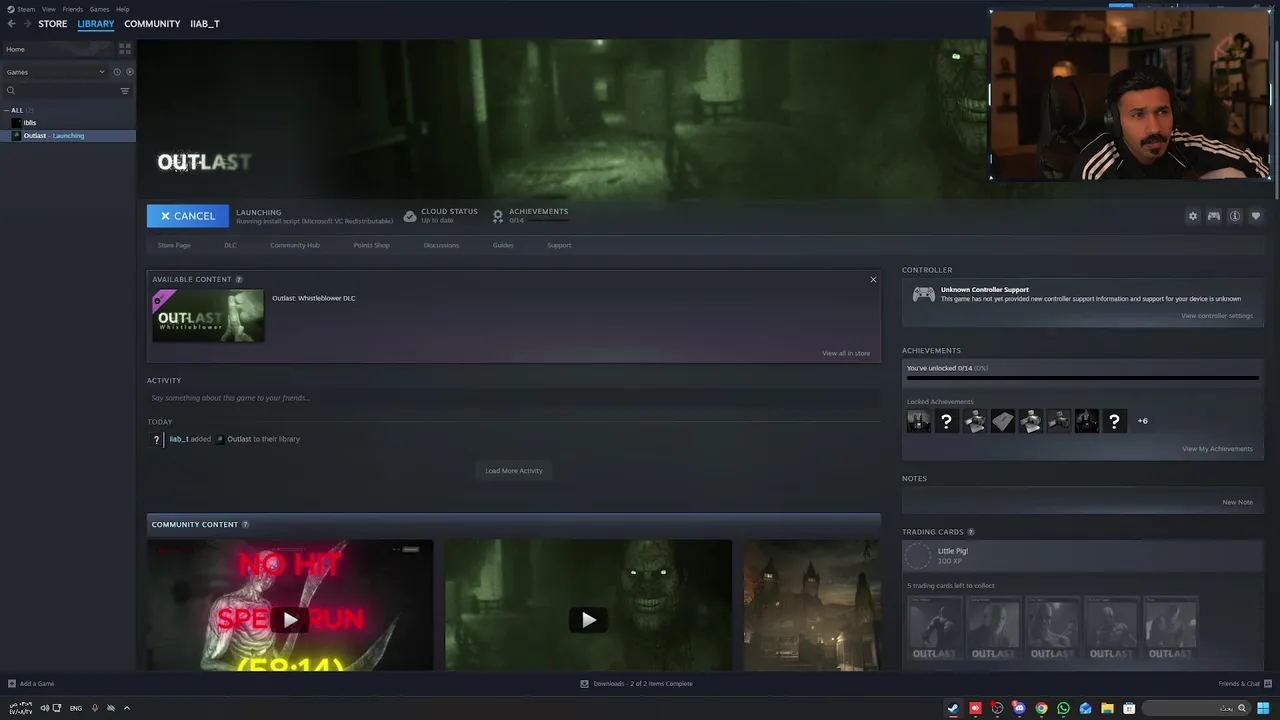Expand the +6 more locked achievements
1280x720 pixels.
click(x=1143, y=421)
